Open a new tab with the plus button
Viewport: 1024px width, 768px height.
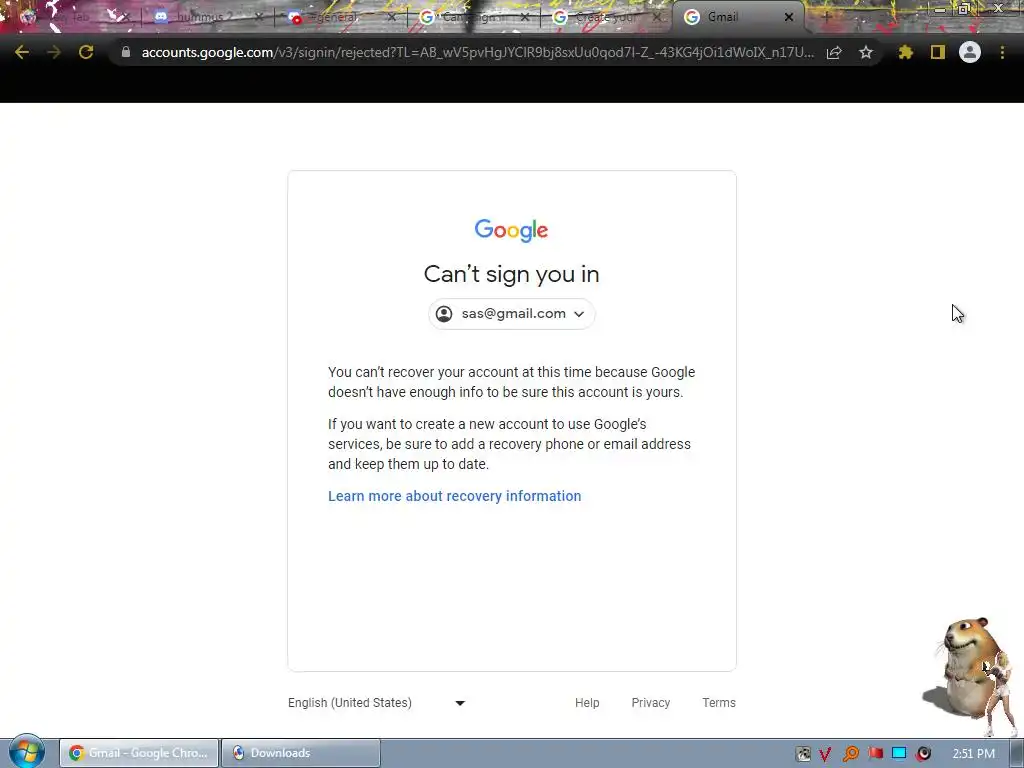826,17
